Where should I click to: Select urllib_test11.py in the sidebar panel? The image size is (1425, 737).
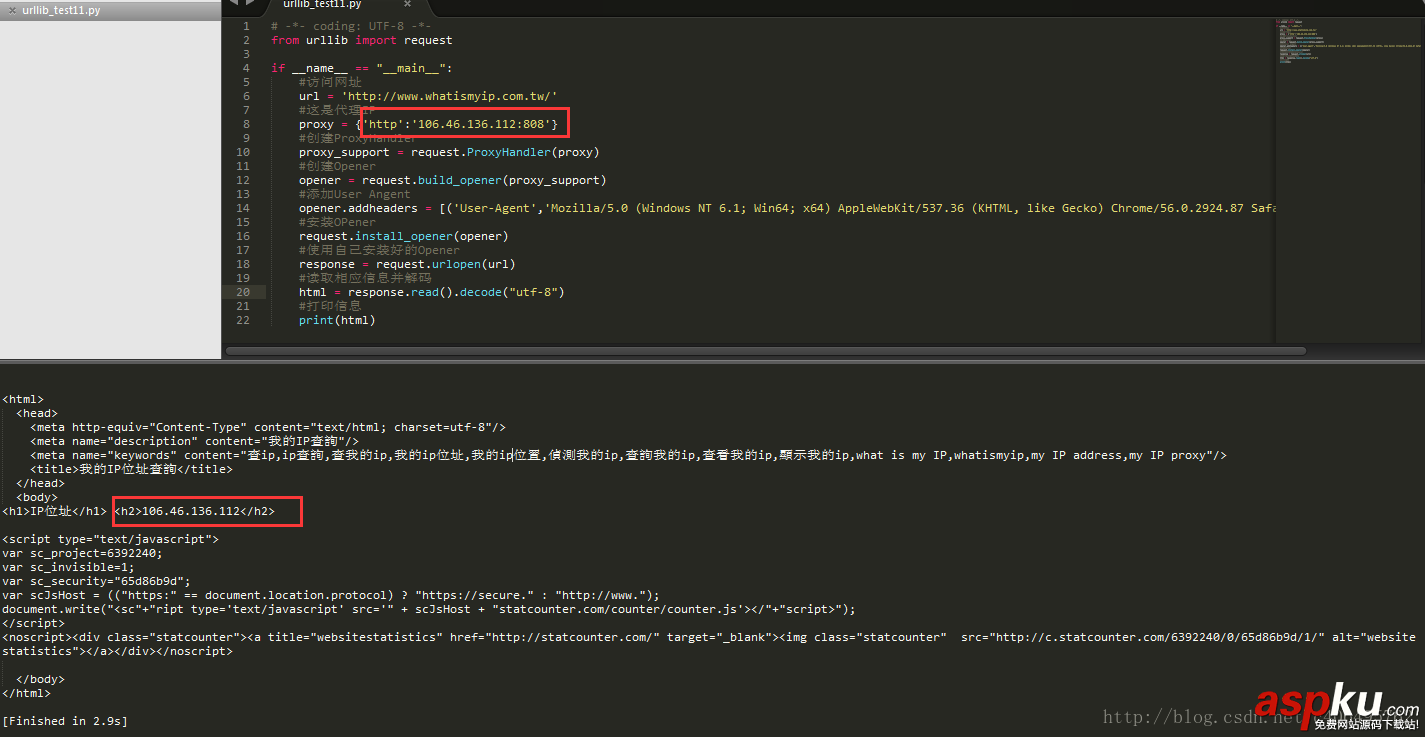coord(60,11)
